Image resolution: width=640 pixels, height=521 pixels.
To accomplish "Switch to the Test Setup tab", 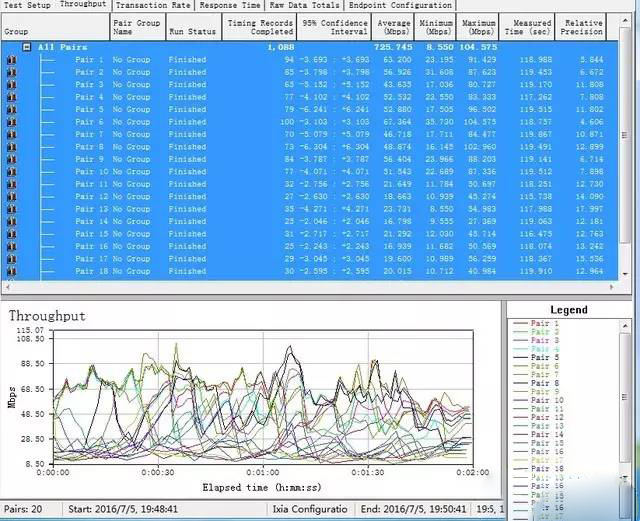I will pos(27,5).
